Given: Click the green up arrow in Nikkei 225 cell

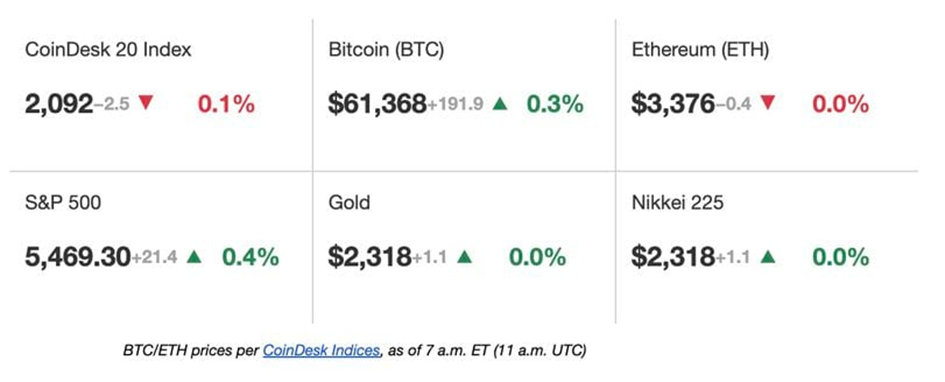Looking at the screenshot, I should [x=767, y=257].
